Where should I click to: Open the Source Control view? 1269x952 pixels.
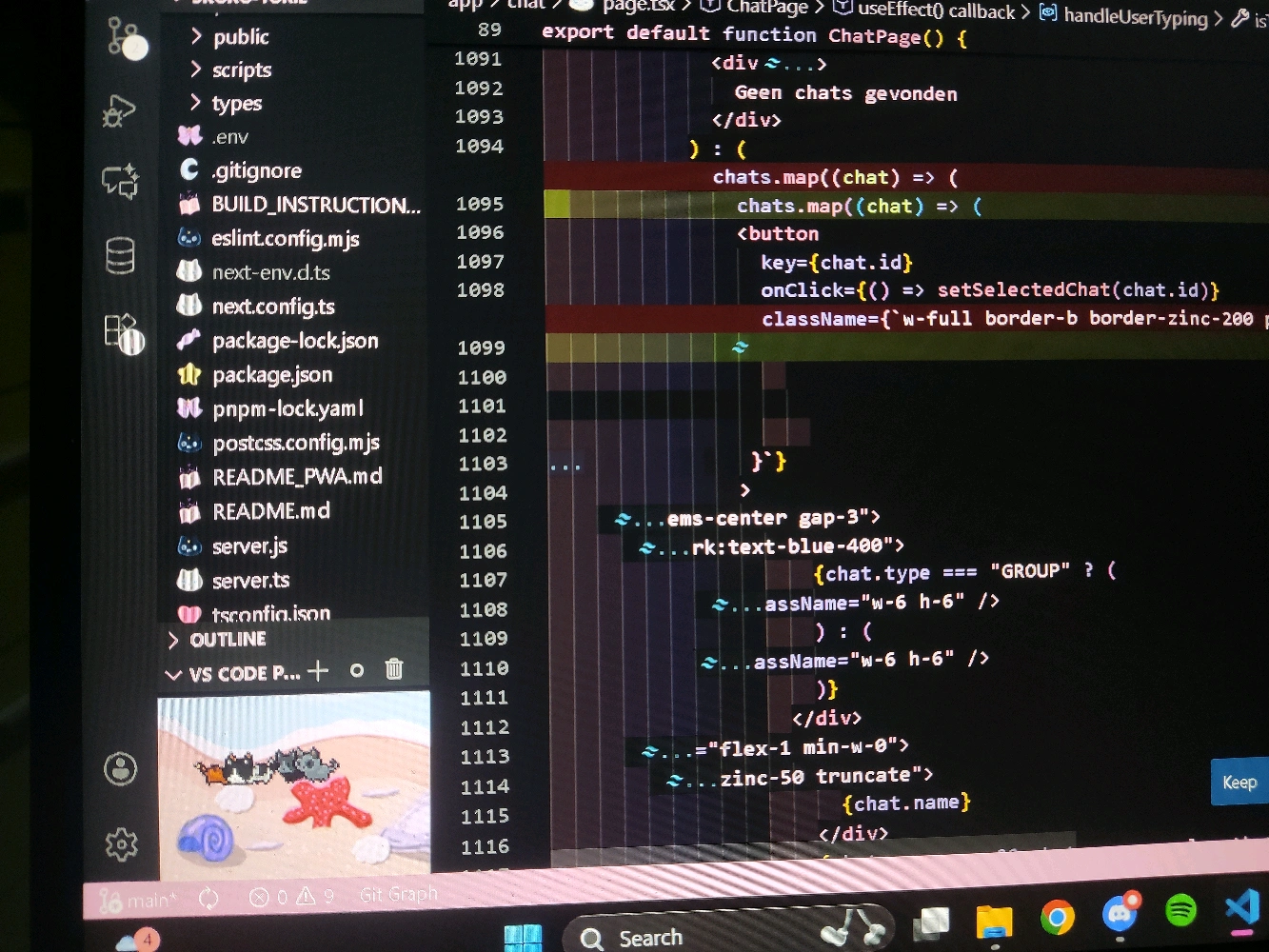pyautogui.click(x=127, y=39)
